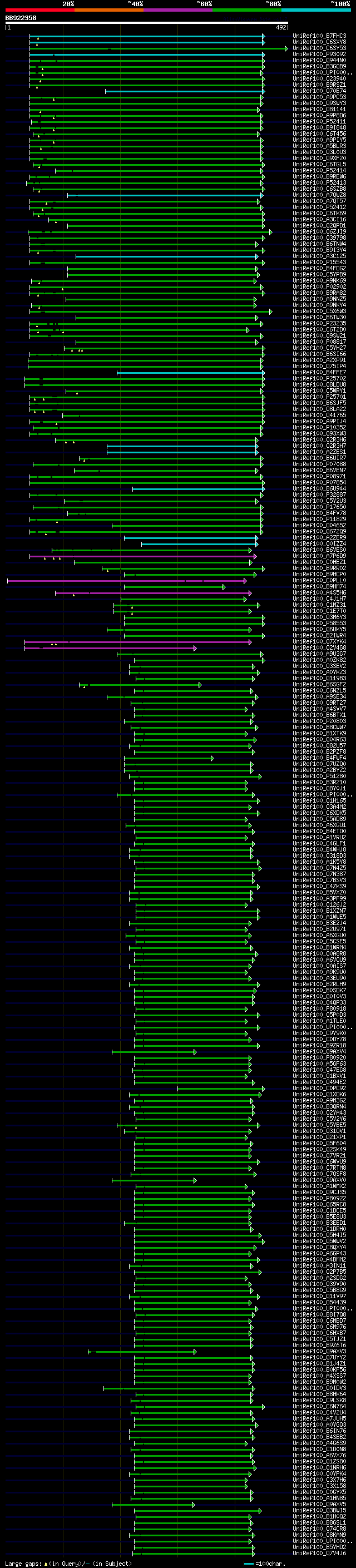The image size is (356, 1568).
Task: Select label UniRef100_P20803
Action: coord(319,721)
